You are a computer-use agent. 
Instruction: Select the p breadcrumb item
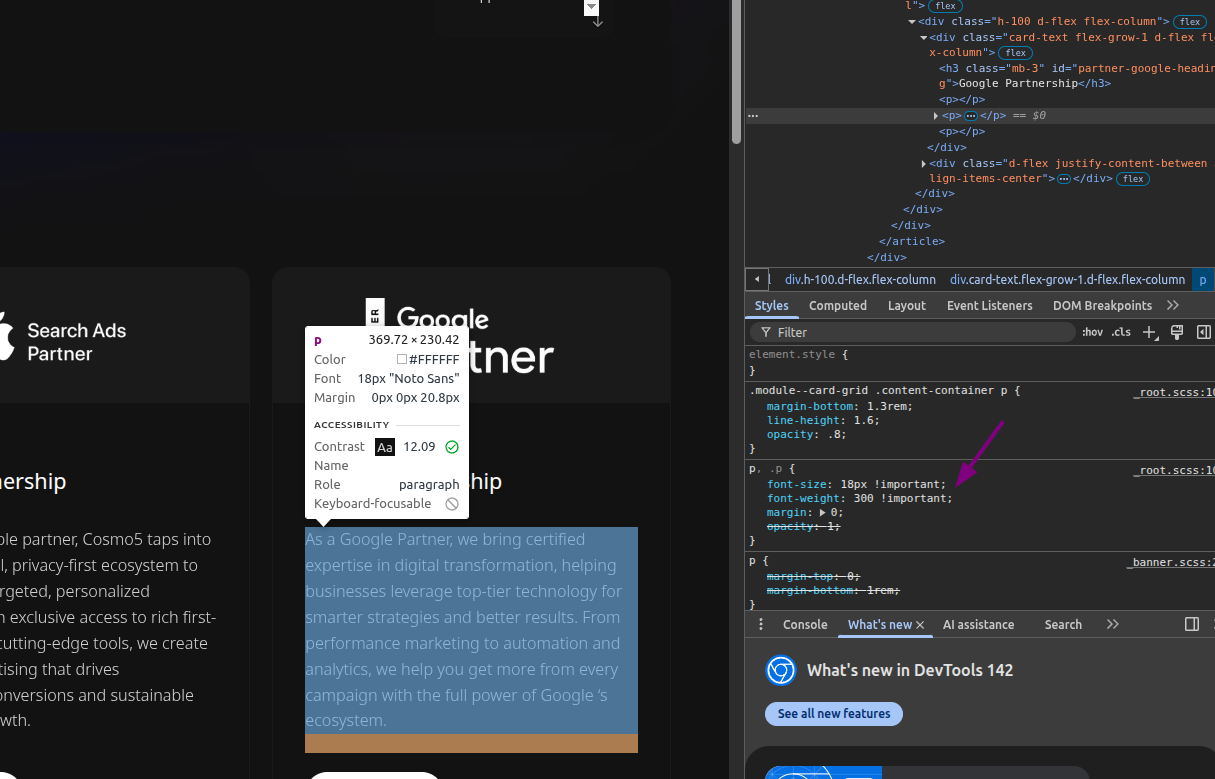(1203, 279)
